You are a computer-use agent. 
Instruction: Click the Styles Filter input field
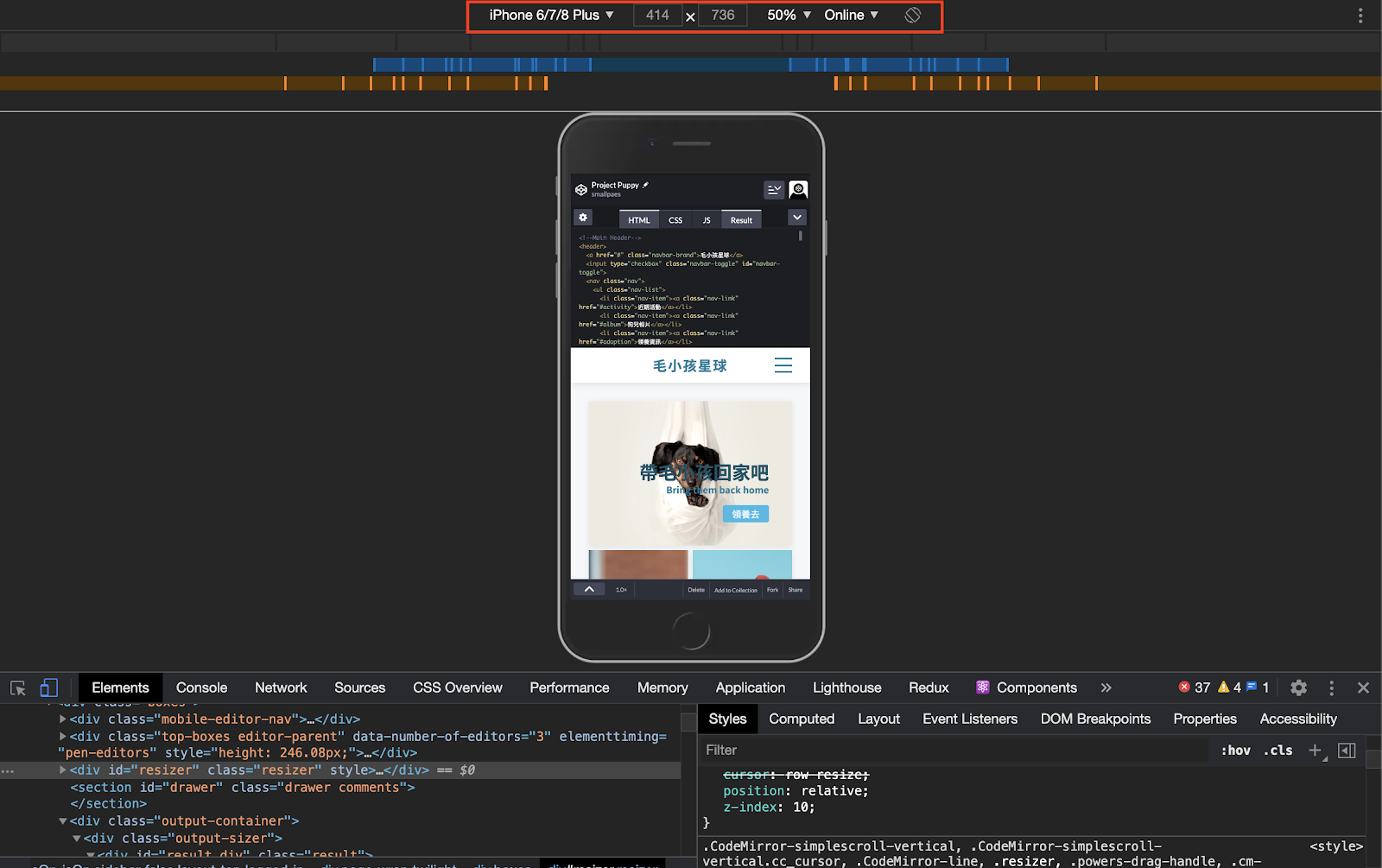coord(954,751)
